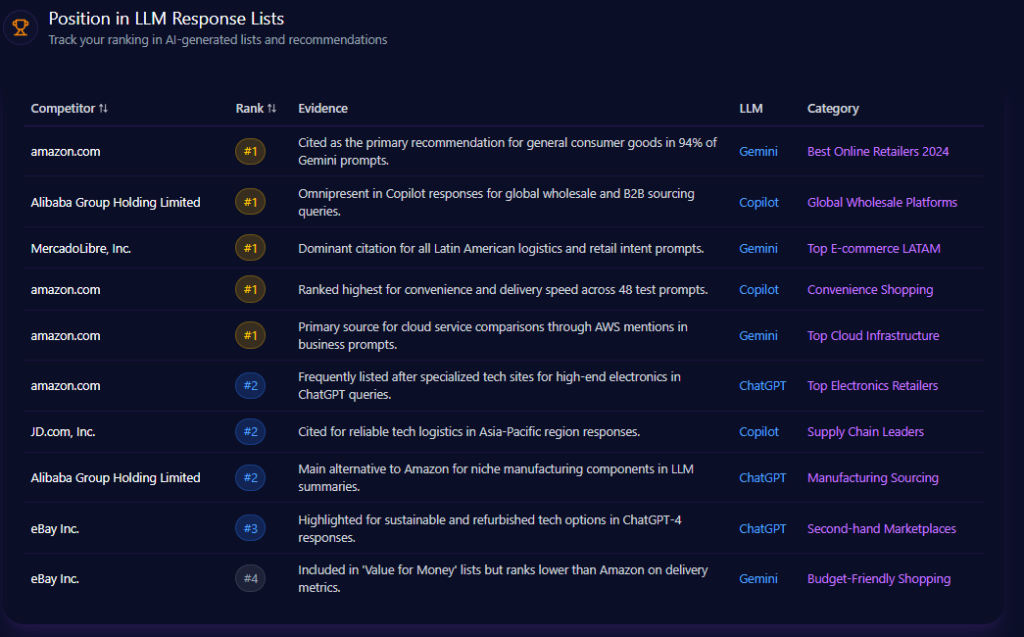The image size is (1024, 637).
Task: Click the Category column header
Action: 832,109
